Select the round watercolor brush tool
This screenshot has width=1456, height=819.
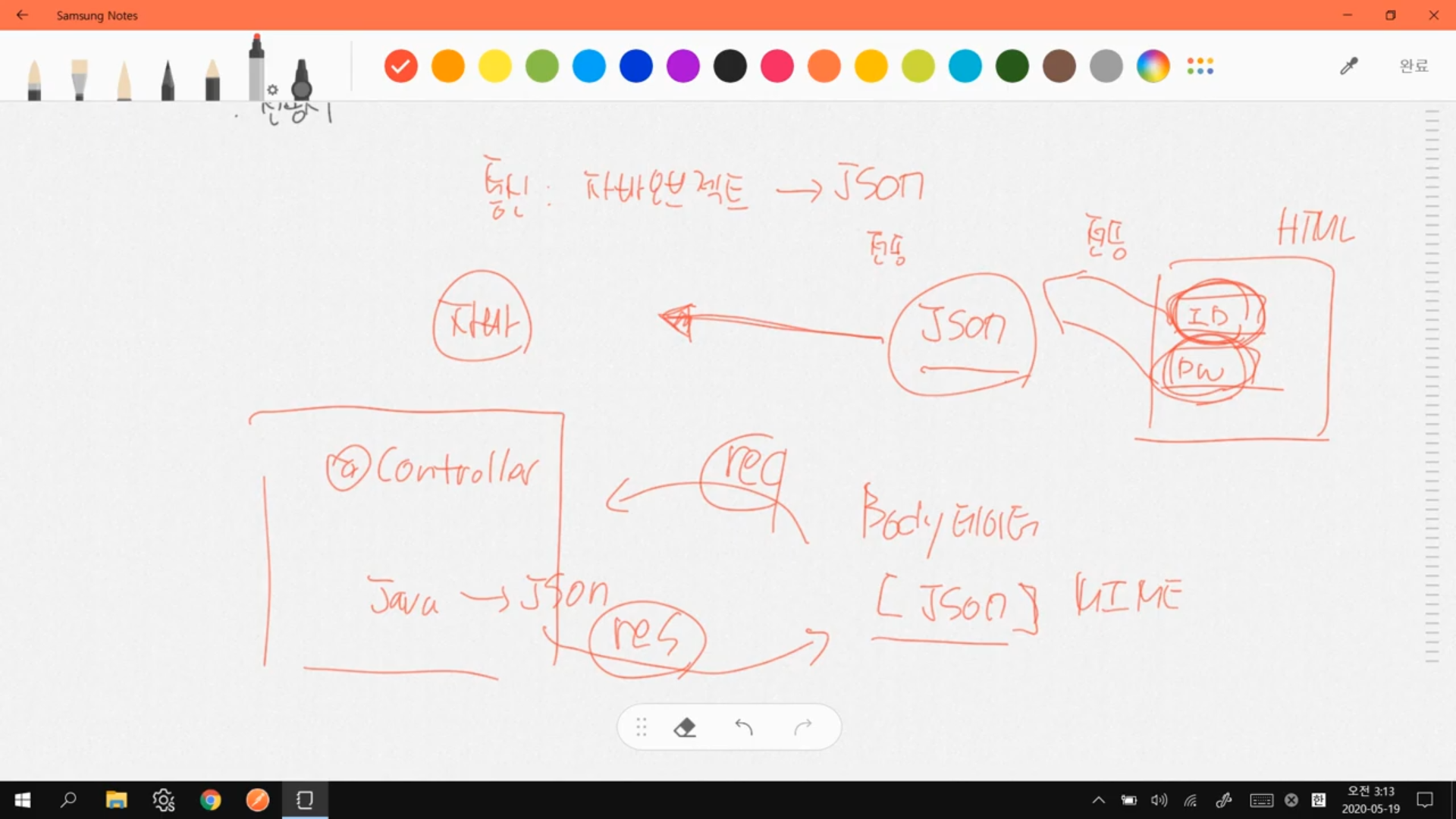click(x=34, y=80)
